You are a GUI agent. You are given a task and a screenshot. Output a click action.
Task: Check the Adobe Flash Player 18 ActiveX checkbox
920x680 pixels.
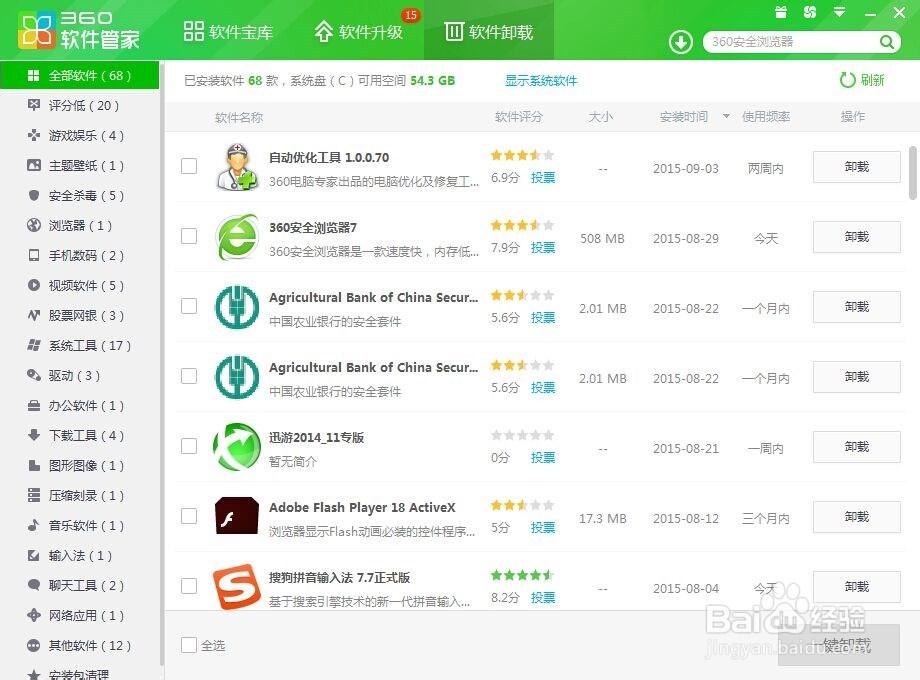pos(189,516)
